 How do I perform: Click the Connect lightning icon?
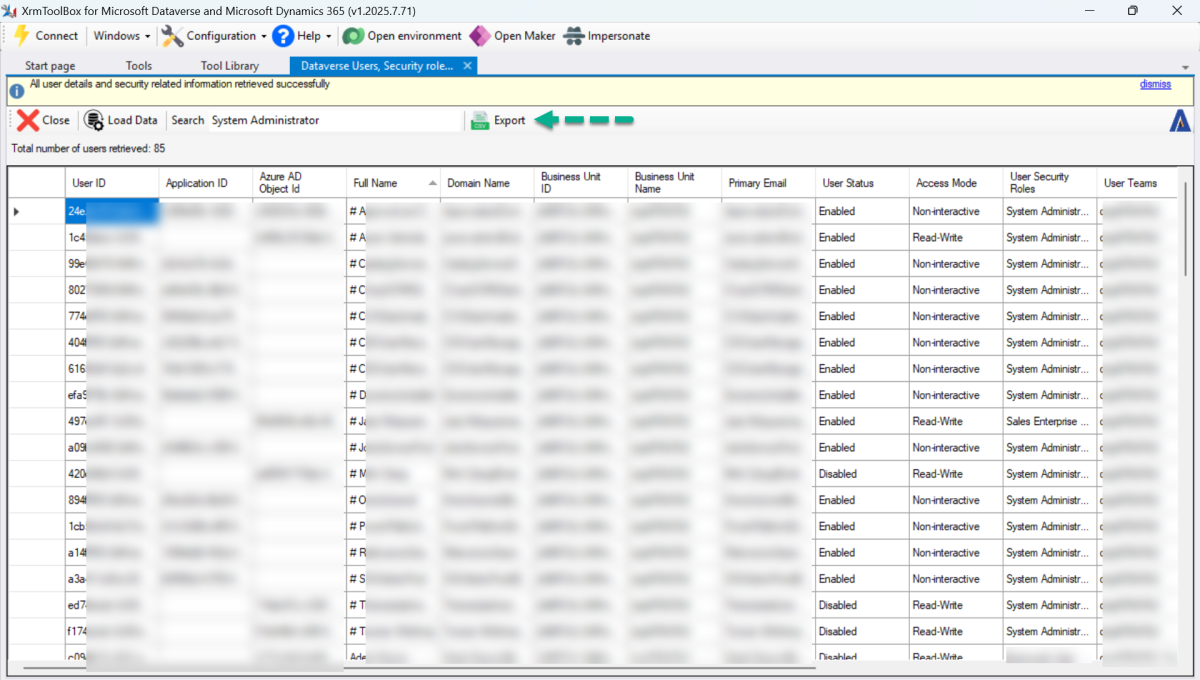pyautogui.click(x=21, y=36)
